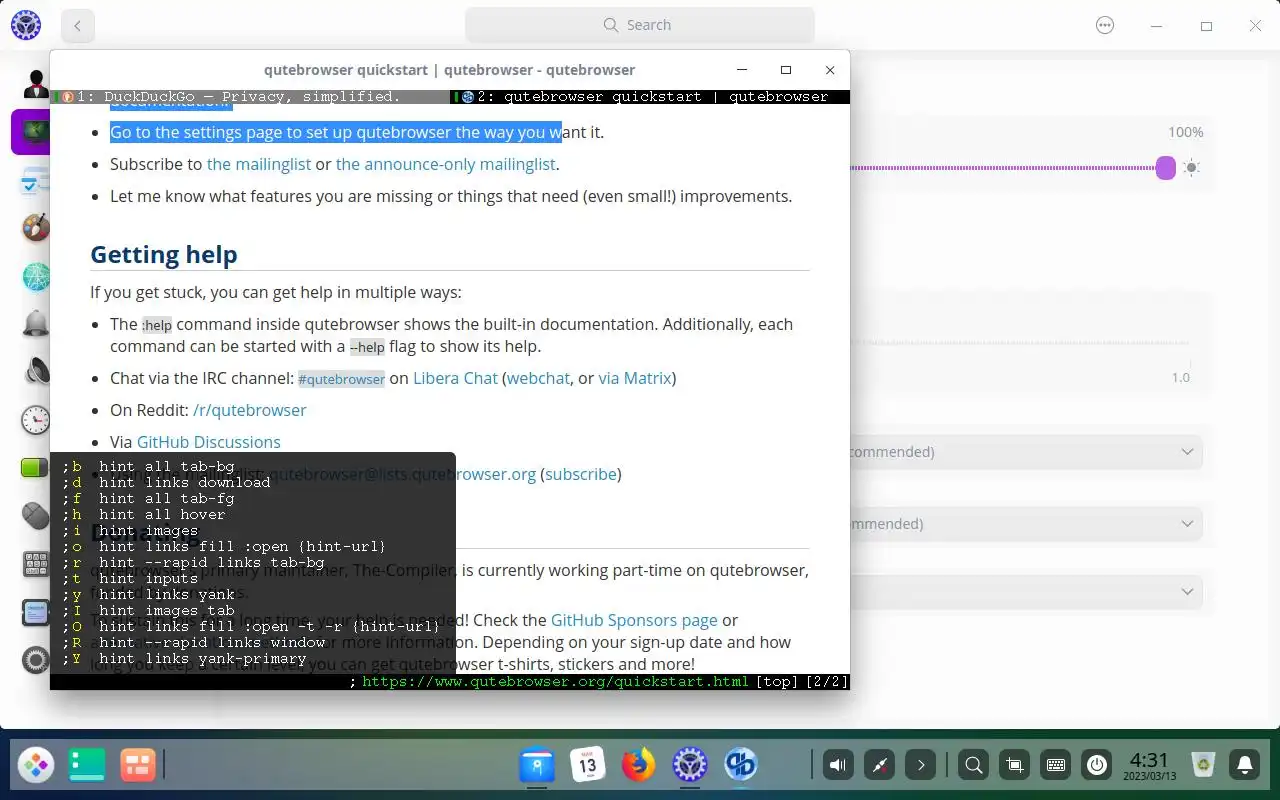
Task: Open the onscreen keyboard tray icon
Action: (1055, 766)
